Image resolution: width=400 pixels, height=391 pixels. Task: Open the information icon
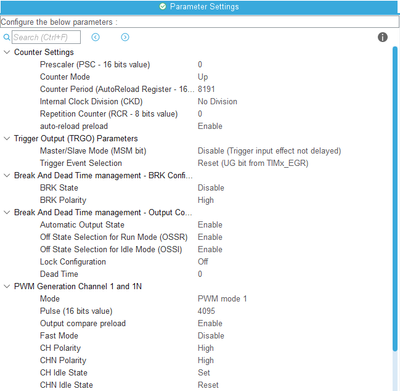click(383, 37)
